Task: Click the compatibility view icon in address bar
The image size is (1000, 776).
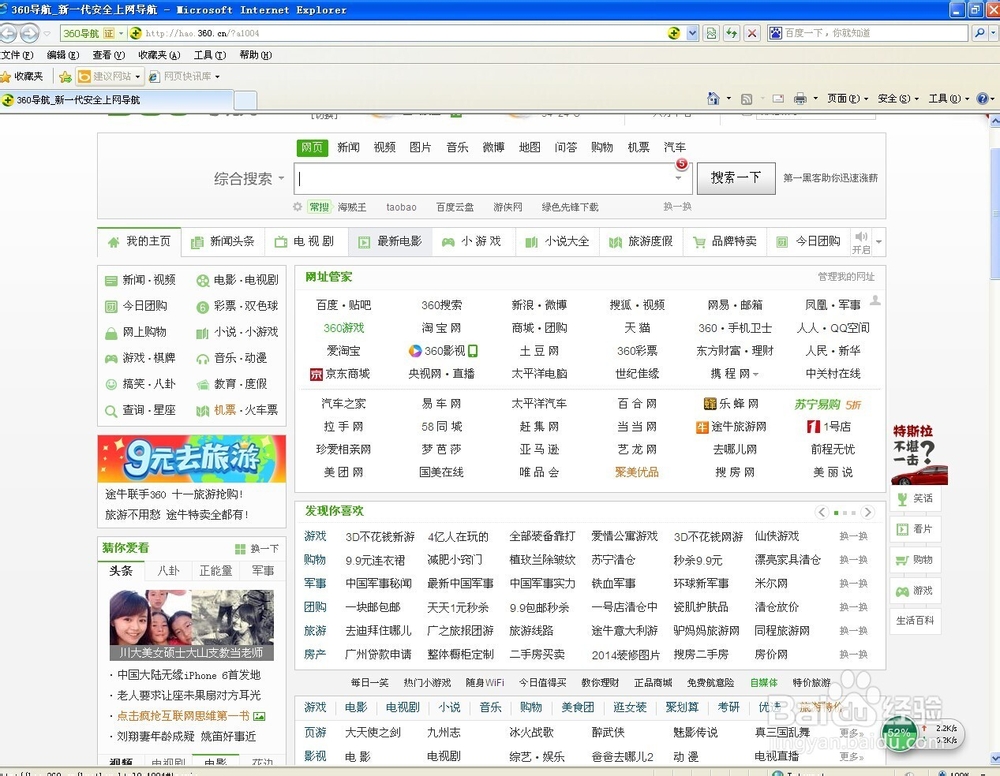Action: (x=711, y=33)
